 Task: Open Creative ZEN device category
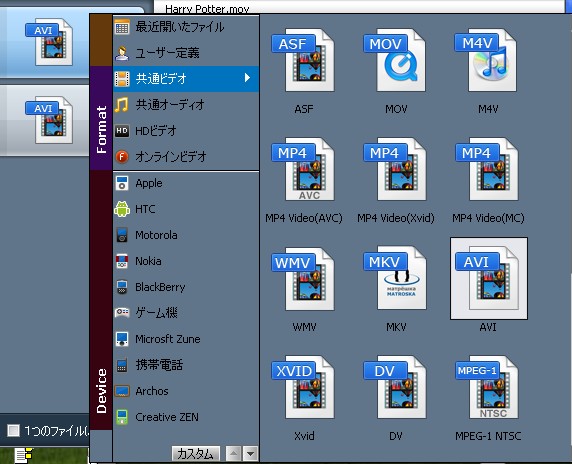(186, 417)
